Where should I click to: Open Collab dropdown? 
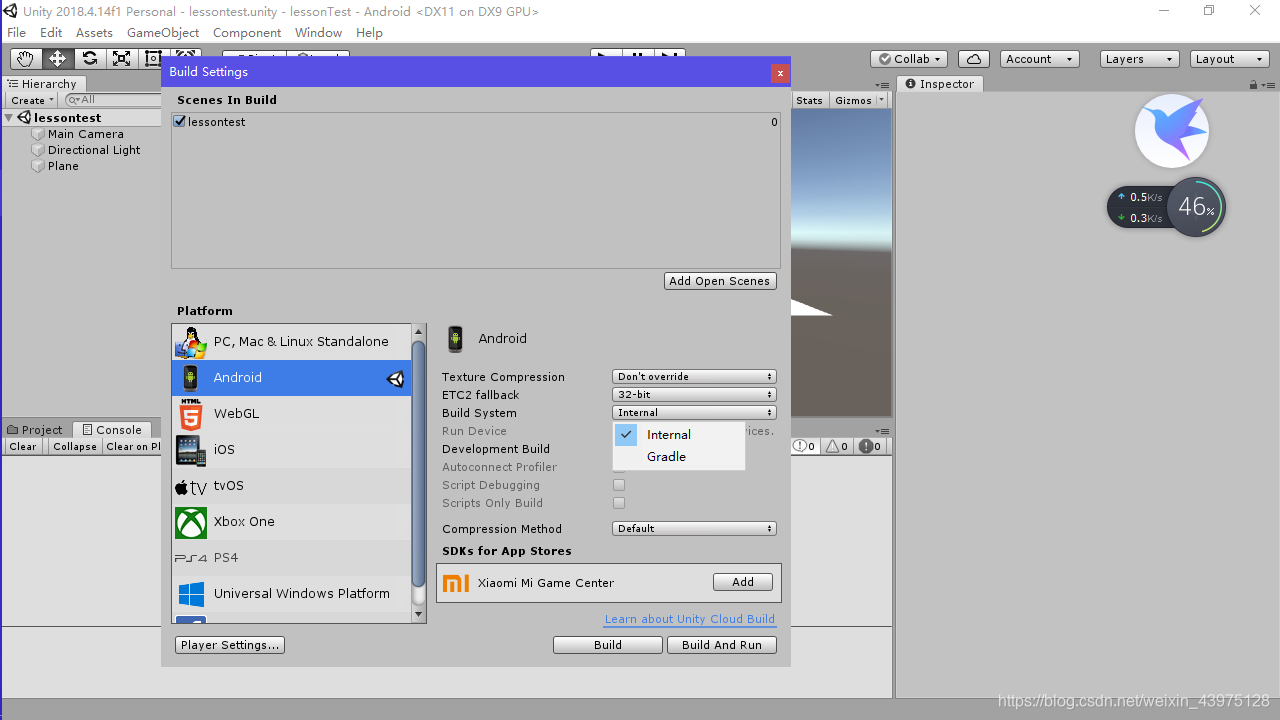[x=909, y=59]
